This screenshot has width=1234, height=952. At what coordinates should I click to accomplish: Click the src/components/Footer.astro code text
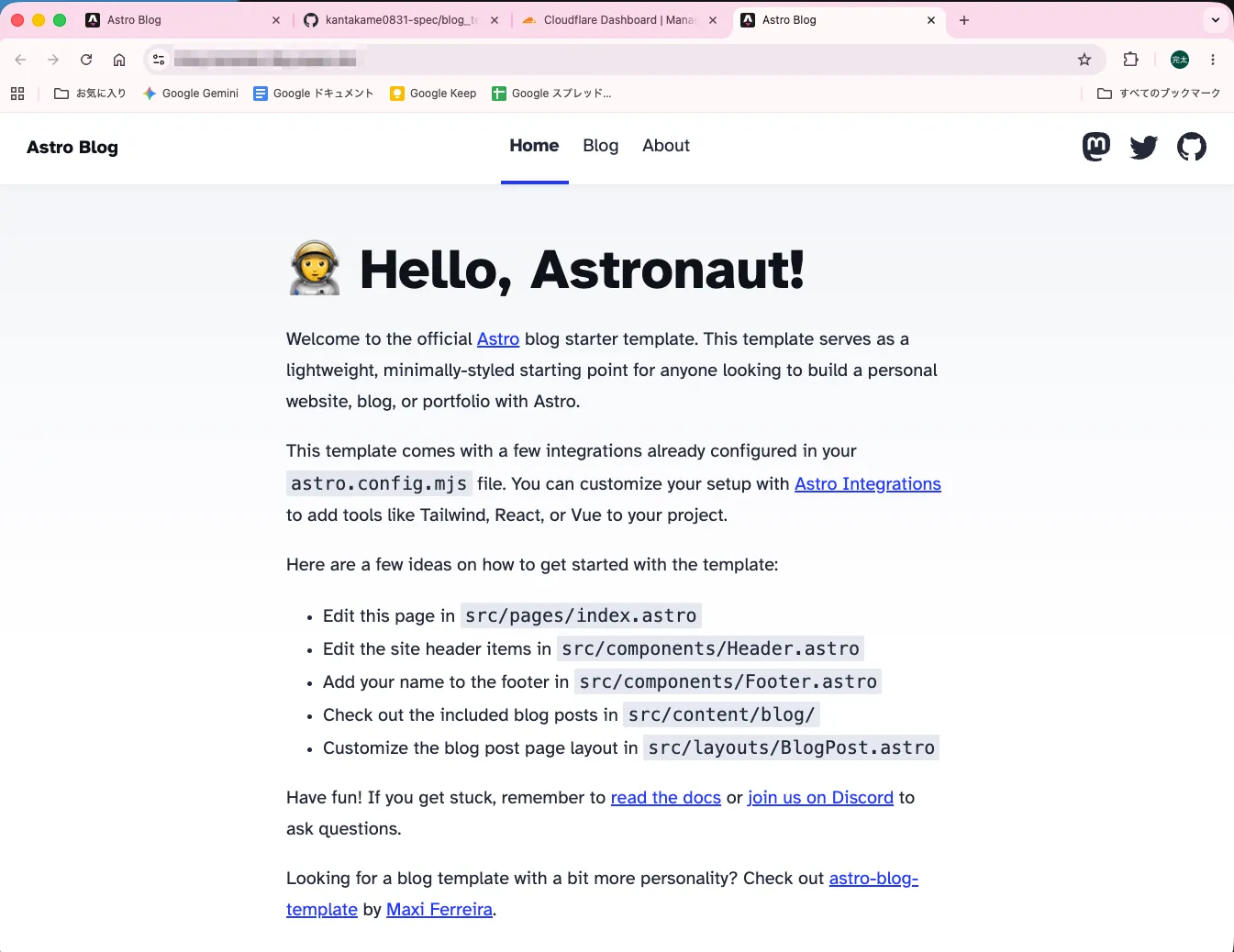pos(728,681)
